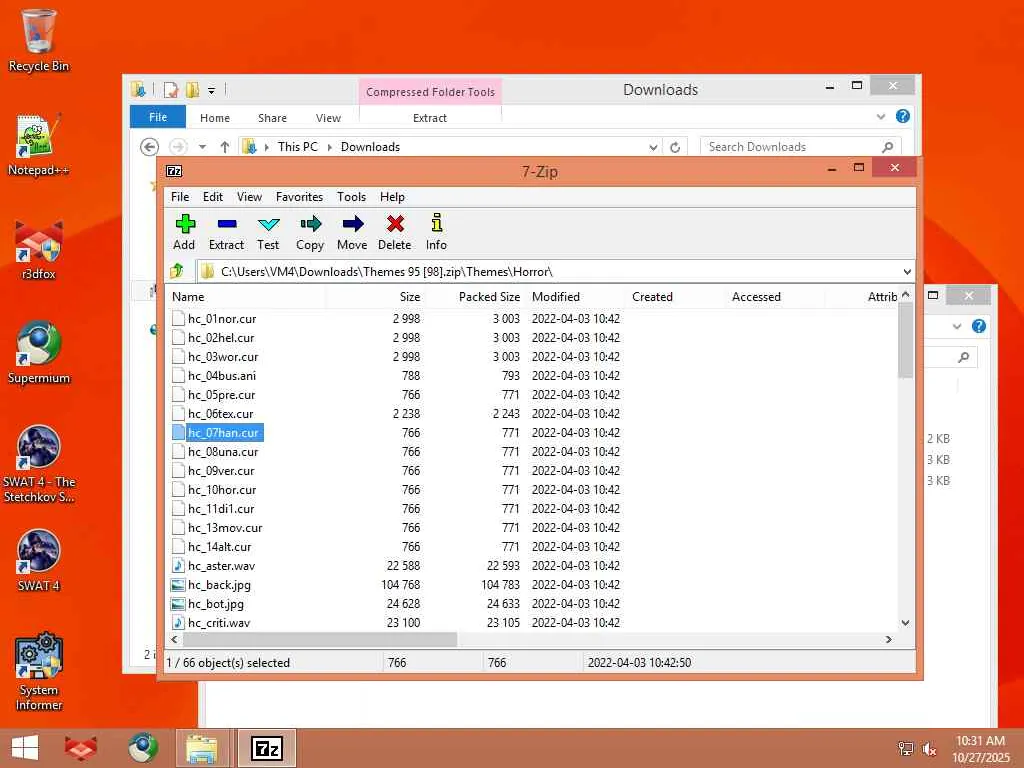This screenshot has width=1024, height=768.
Task: Switch to Explorer Home ribbon tab
Action: pyautogui.click(x=215, y=118)
